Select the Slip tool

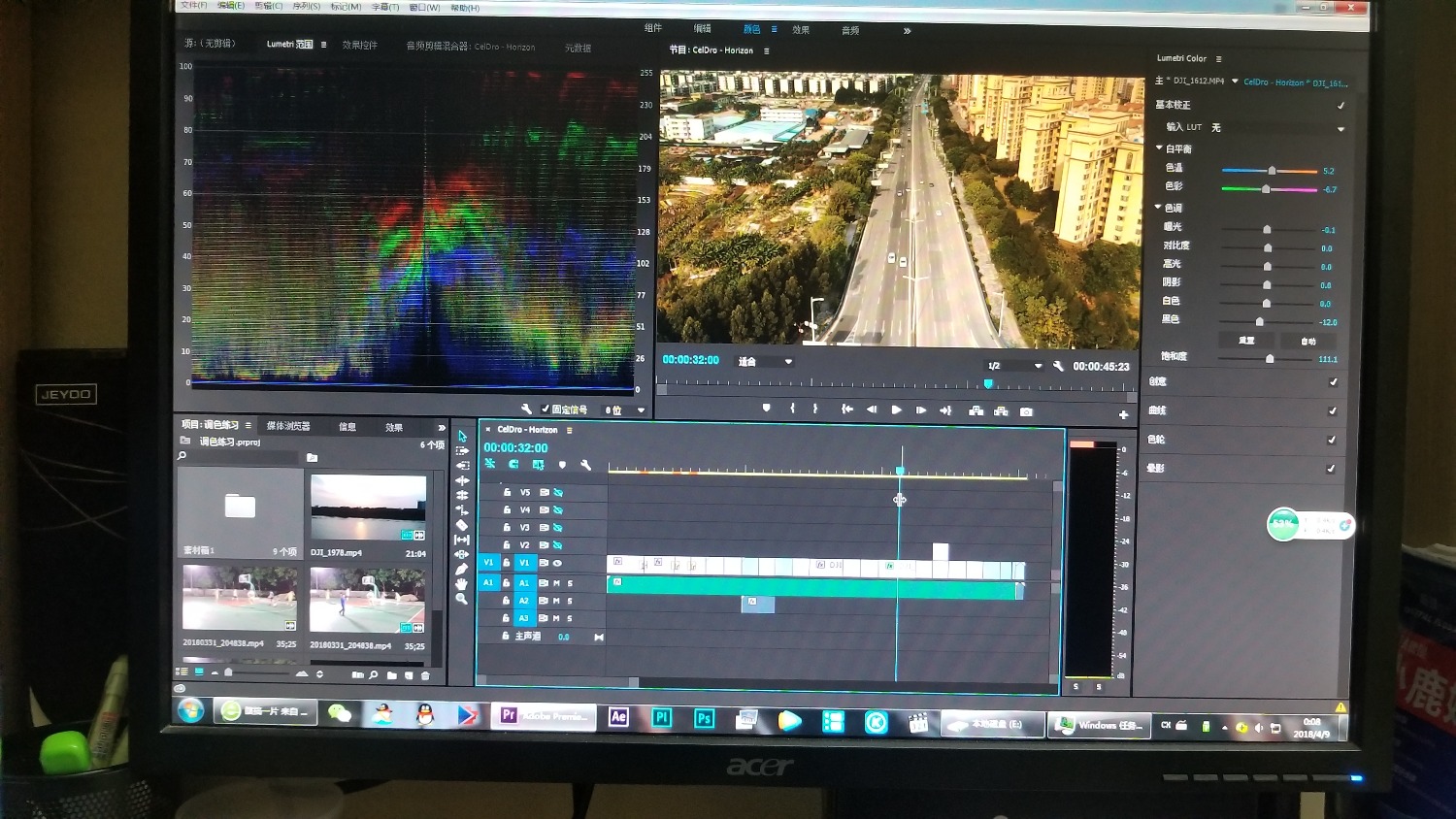462,540
